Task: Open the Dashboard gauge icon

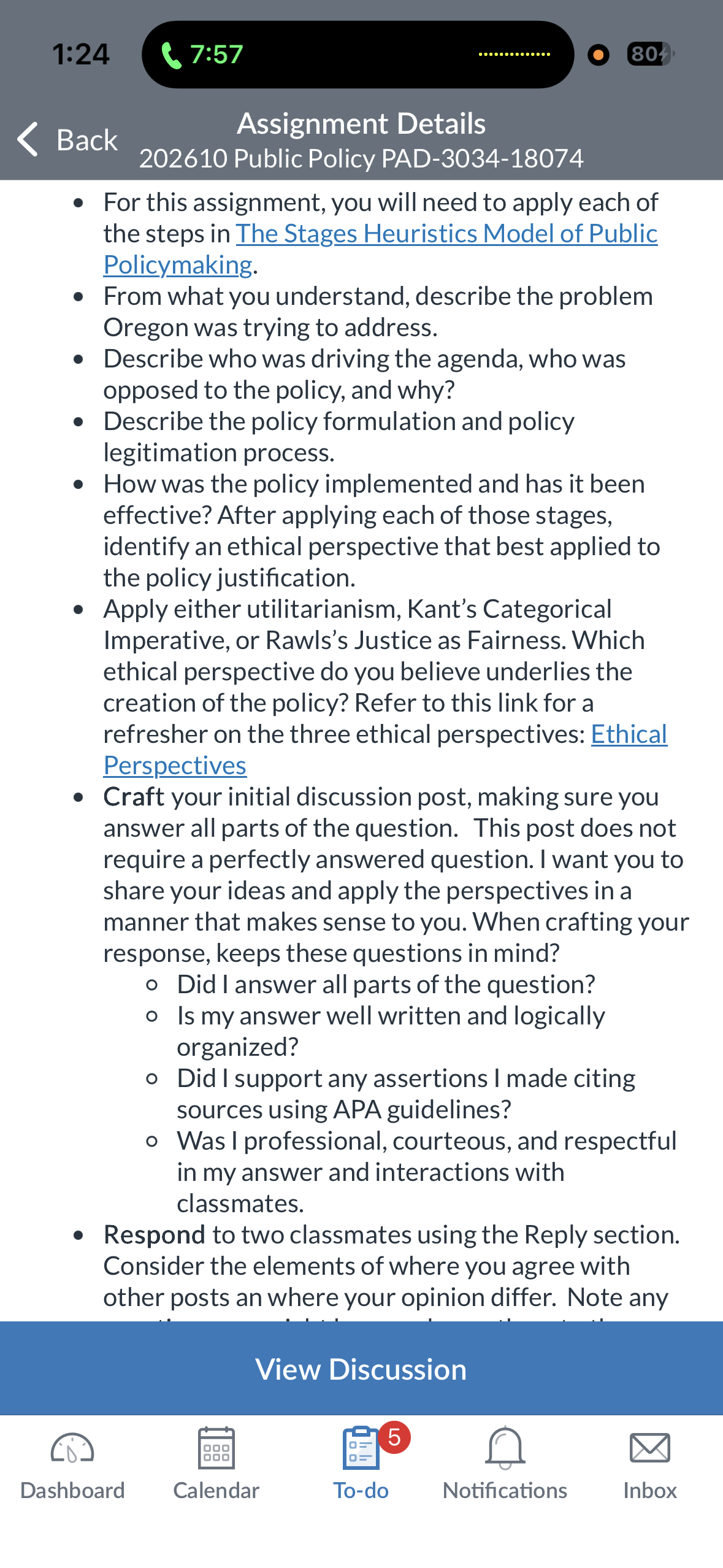Action: click(72, 1448)
